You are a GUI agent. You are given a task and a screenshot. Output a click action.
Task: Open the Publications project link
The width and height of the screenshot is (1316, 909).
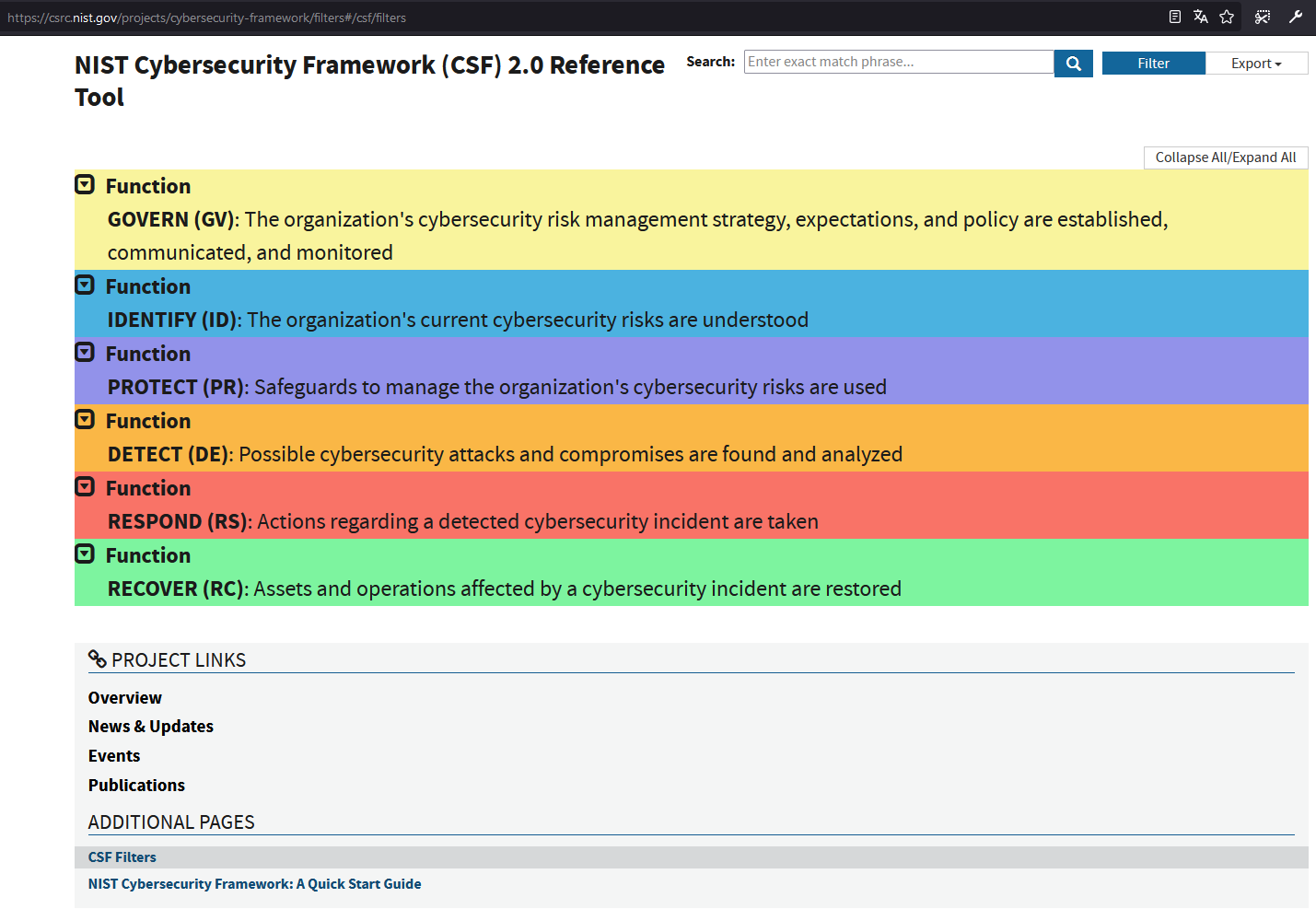(136, 786)
